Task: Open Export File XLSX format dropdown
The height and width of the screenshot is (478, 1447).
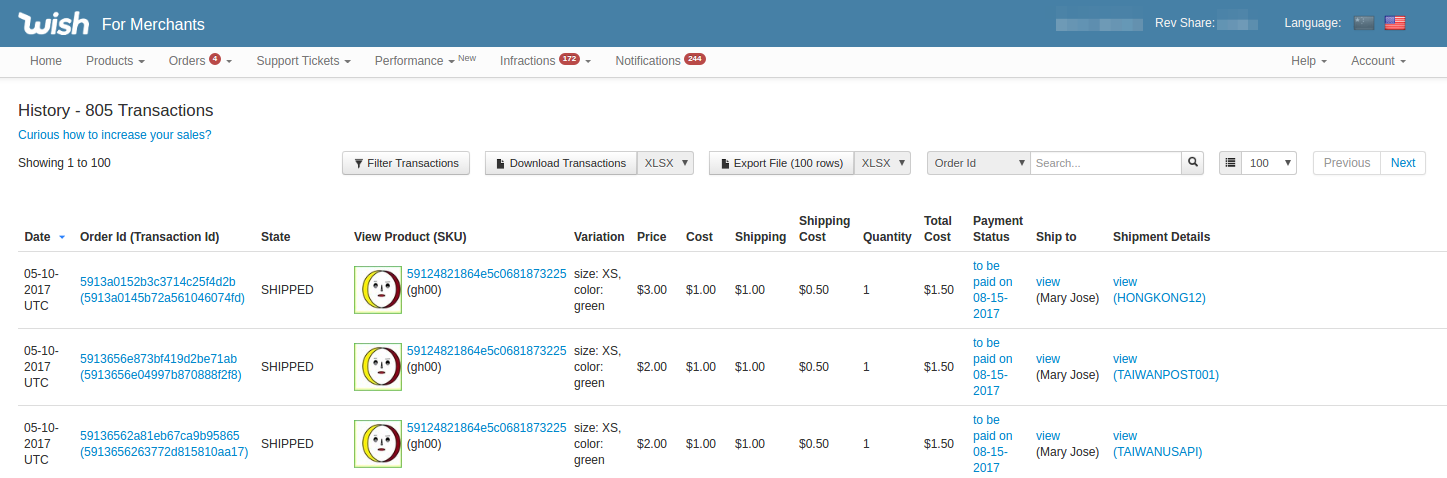Action: tap(883, 163)
